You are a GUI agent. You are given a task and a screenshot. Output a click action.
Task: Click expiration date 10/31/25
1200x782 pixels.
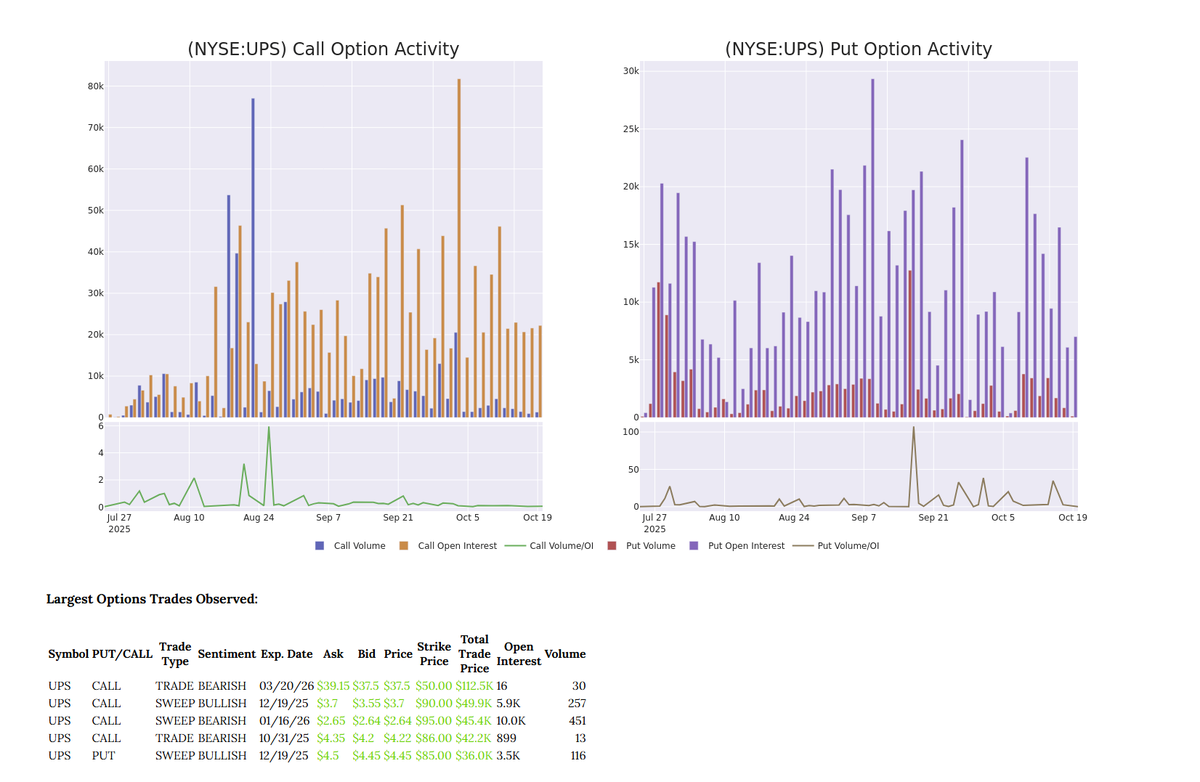point(285,738)
